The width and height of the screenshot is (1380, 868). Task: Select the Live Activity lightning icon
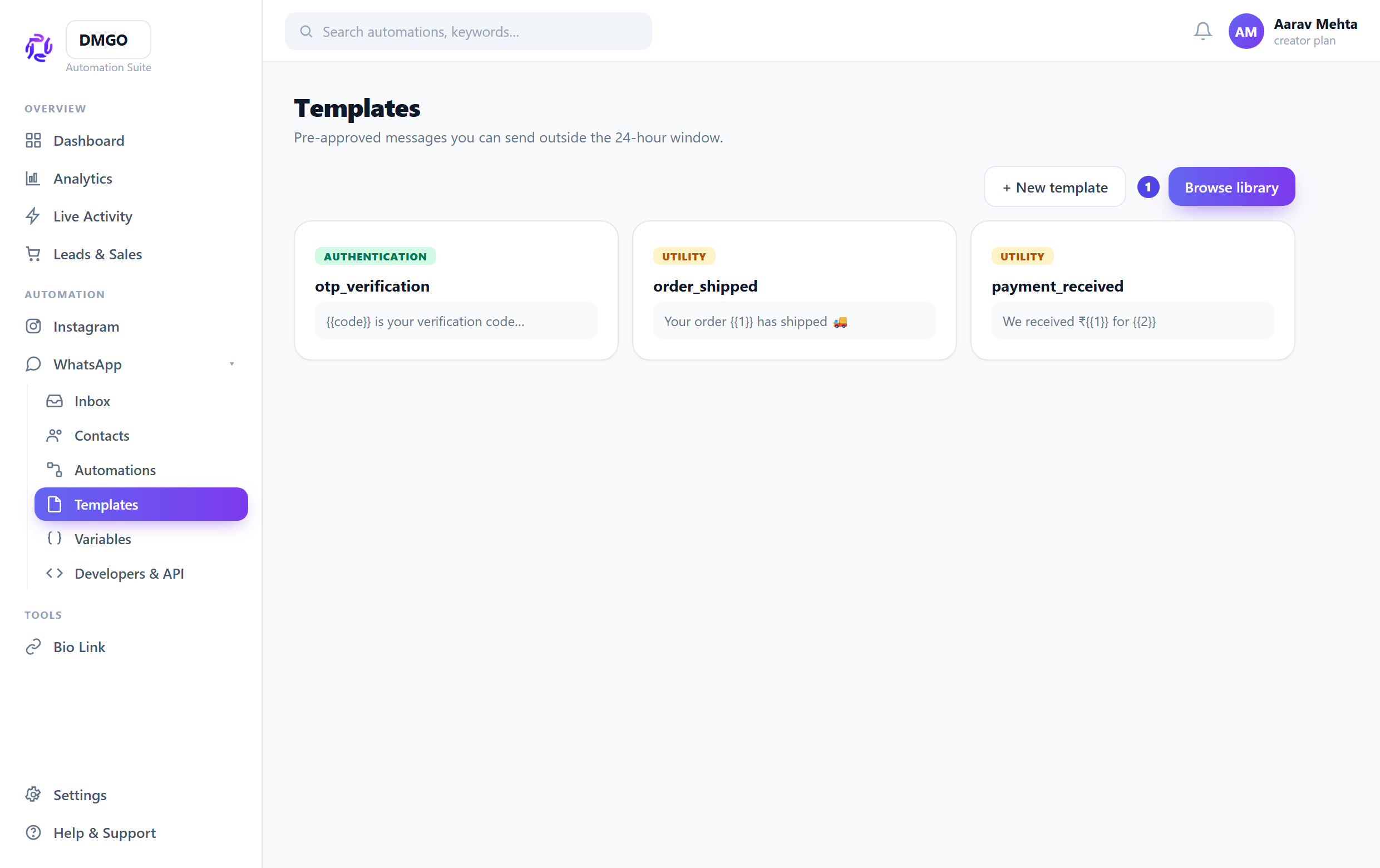pyautogui.click(x=33, y=216)
